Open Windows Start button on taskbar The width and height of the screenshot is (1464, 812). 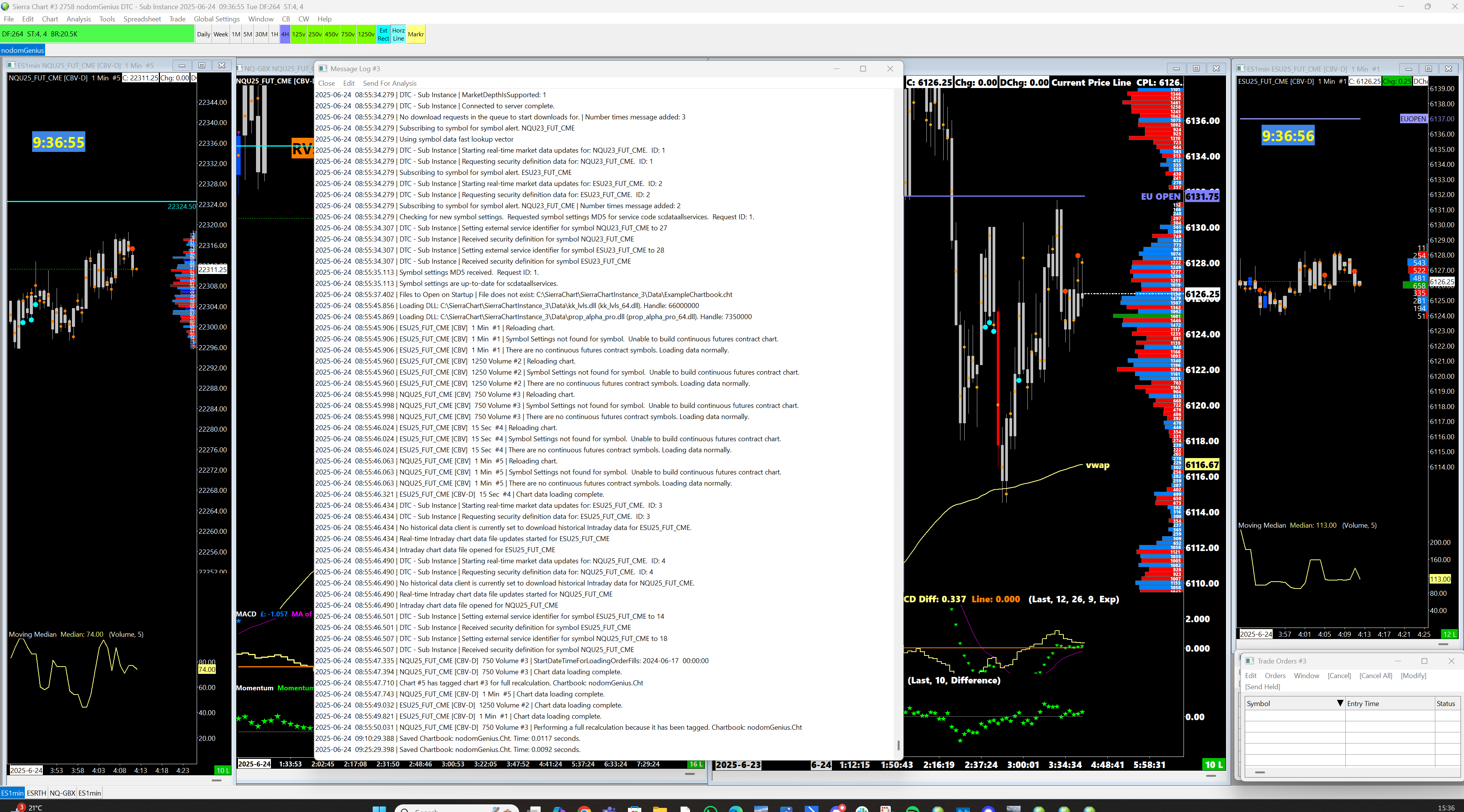tap(379, 809)
